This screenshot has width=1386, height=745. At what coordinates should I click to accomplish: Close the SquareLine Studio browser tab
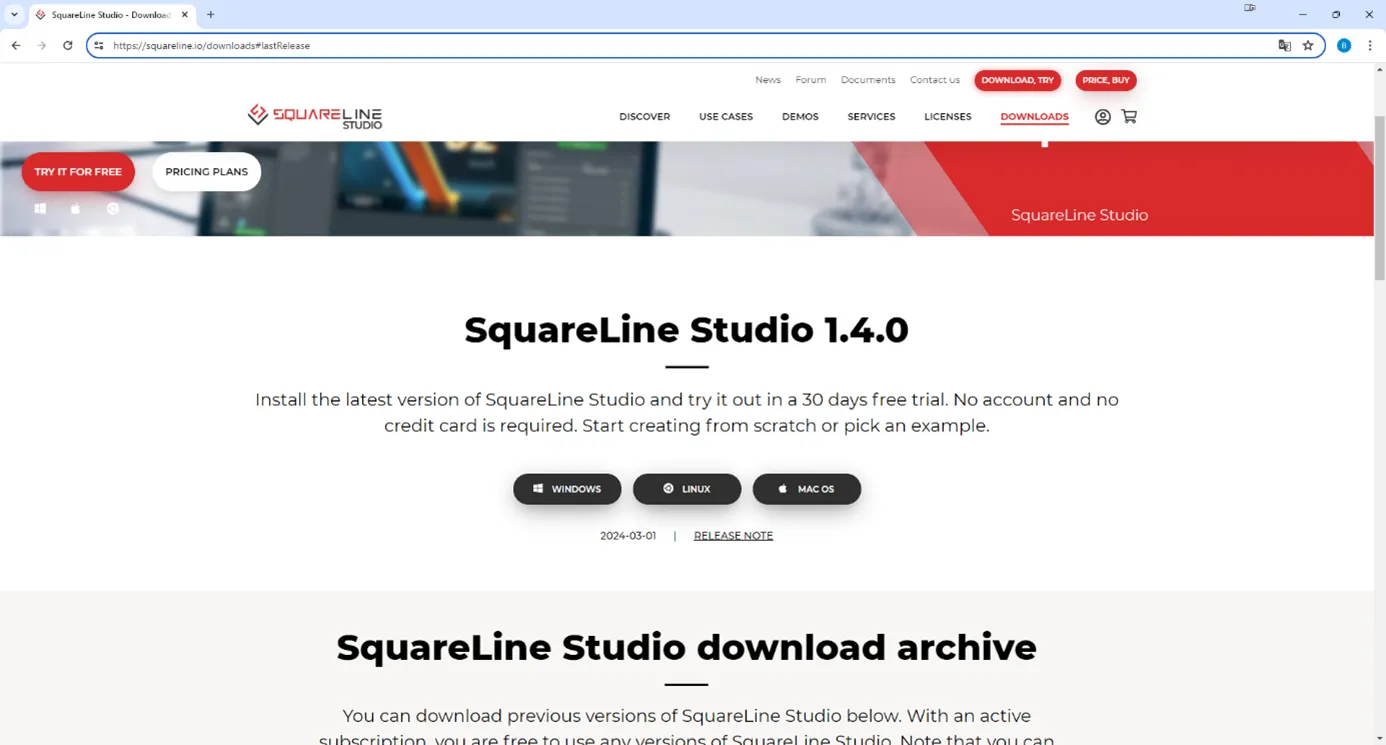(x=185, y=15)
